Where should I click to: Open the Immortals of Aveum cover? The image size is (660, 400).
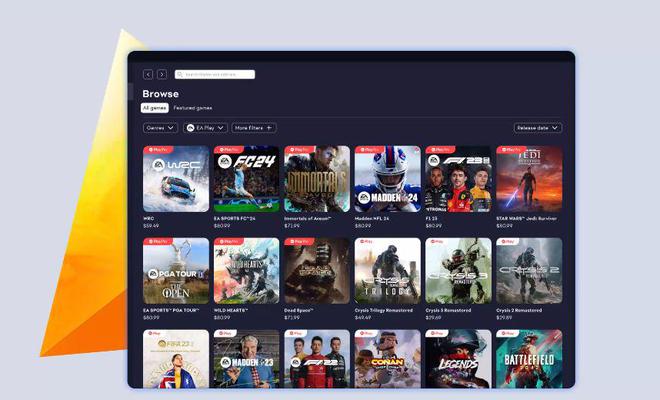pos(317,179)
